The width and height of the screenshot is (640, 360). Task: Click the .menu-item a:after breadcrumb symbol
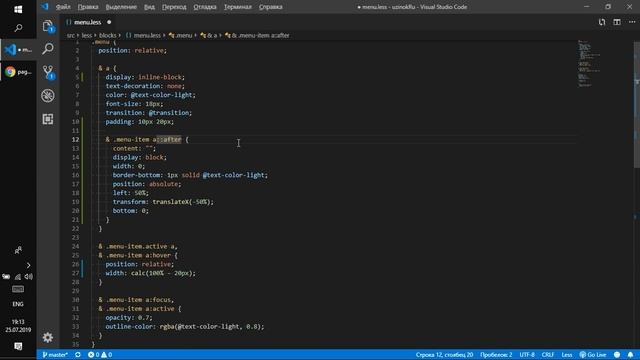[x=257, y=36]
